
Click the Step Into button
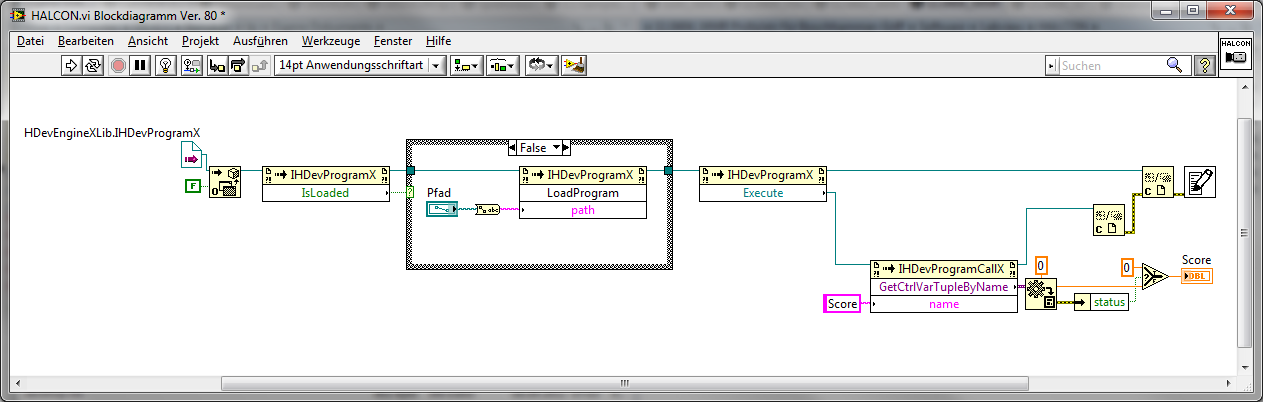pyautogui.click(x=215, y=65)
